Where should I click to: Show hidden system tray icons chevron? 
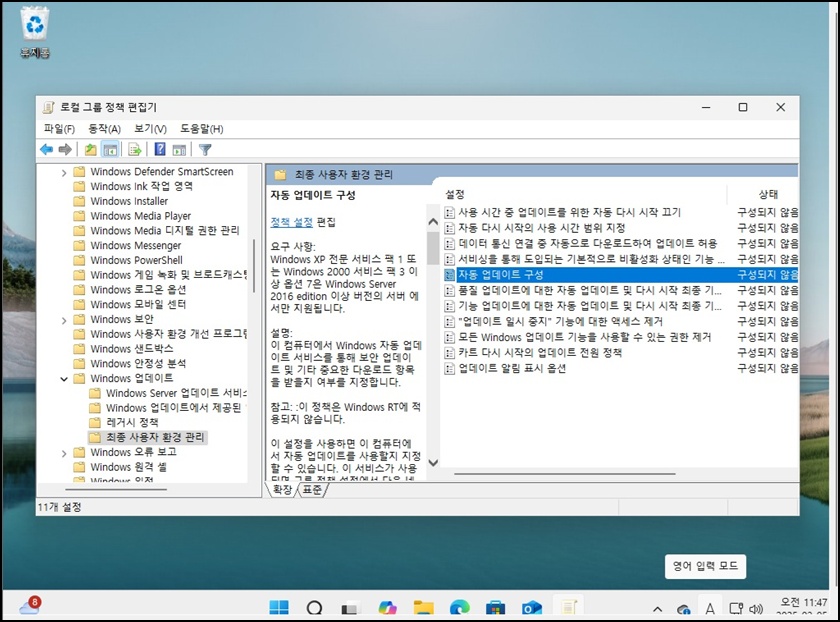point(658,609)
